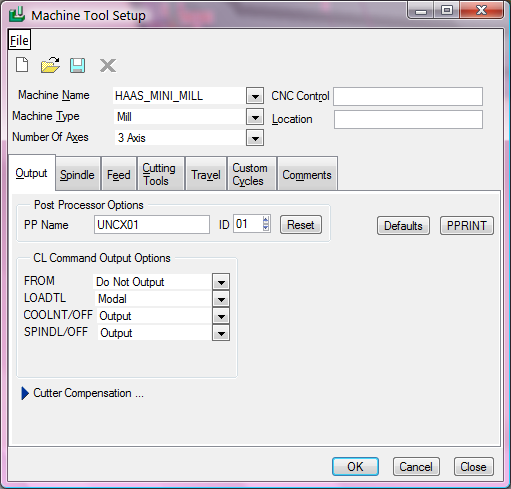Expand the Cutter Compensation section
This screenshot has height=489, width=511.
coord(25,393)
